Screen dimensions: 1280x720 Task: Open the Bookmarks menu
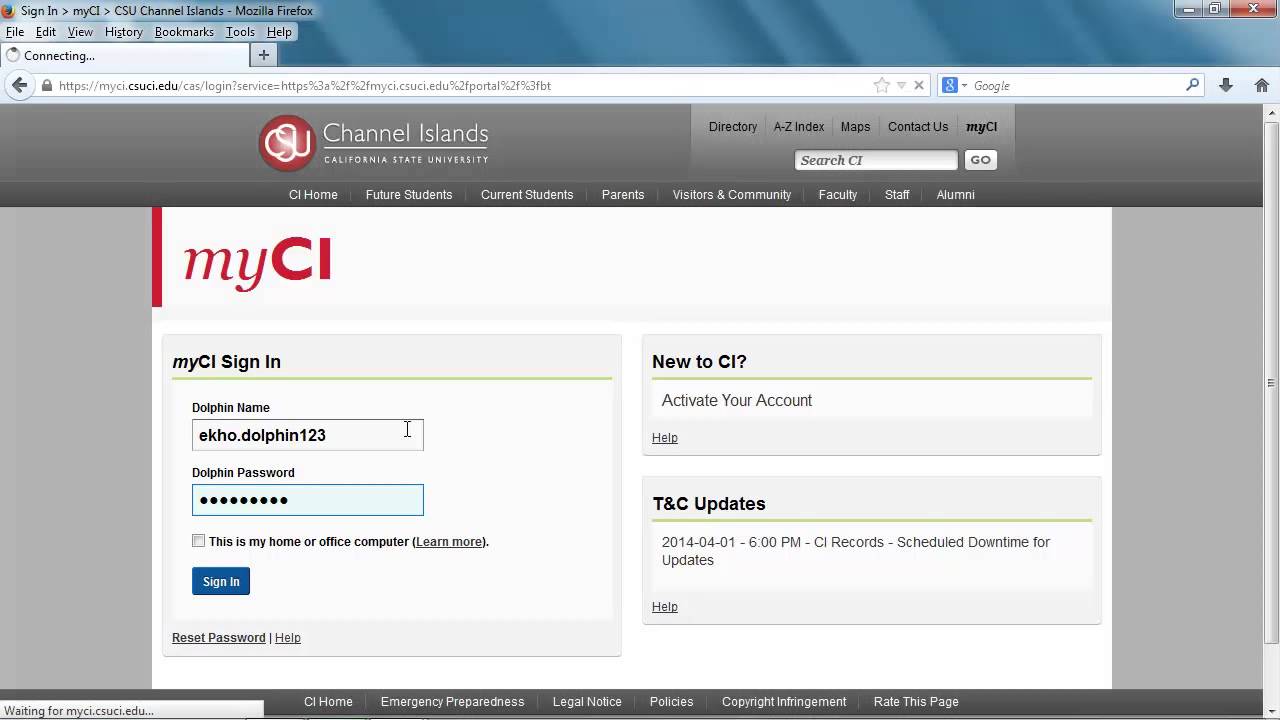184,32
